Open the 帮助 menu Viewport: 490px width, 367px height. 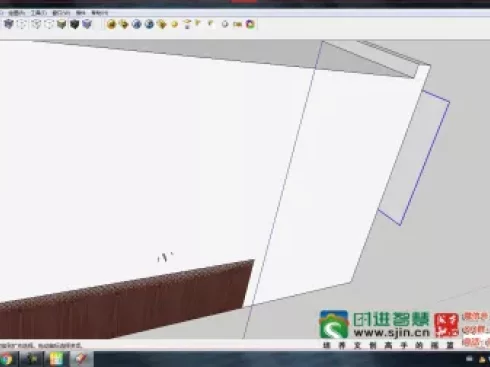(99, 13)
